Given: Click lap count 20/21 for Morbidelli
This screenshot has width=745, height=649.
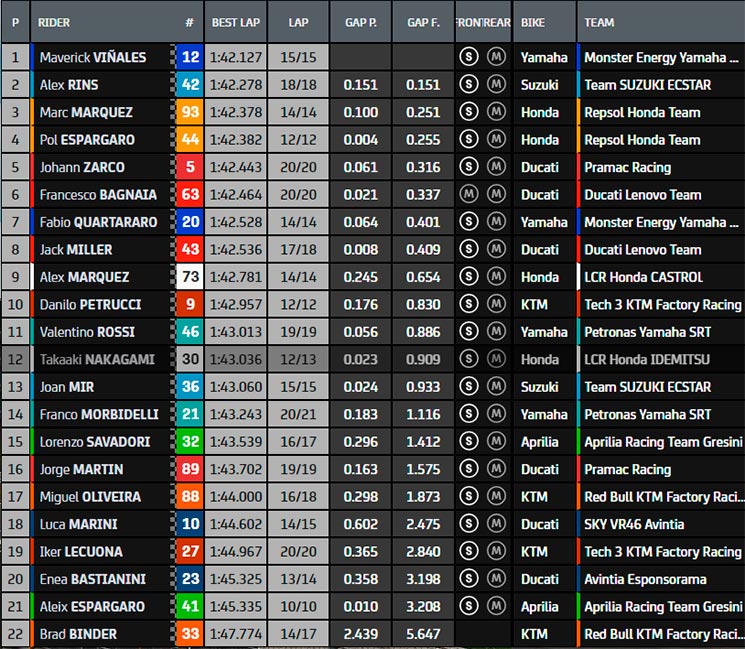Looking at the screenshot, I should [x=298, y=414].
